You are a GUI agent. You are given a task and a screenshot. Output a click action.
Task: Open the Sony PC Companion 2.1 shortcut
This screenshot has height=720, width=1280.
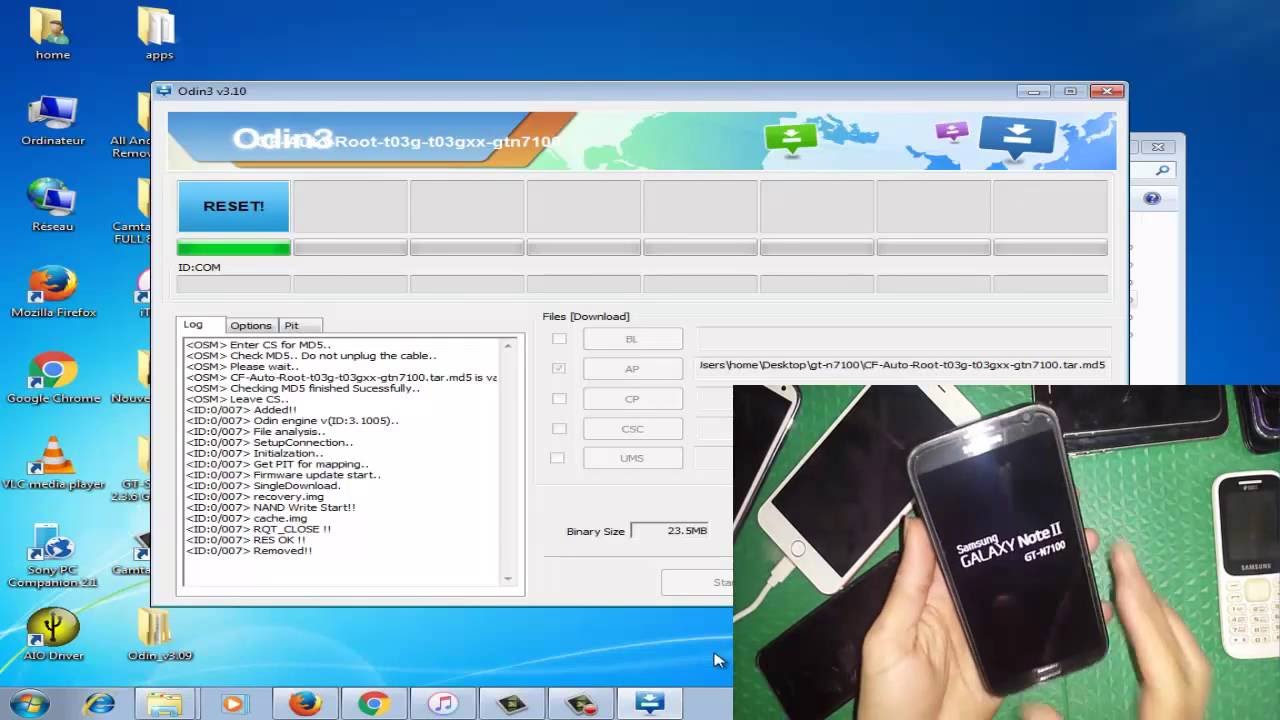click(53, 555)
